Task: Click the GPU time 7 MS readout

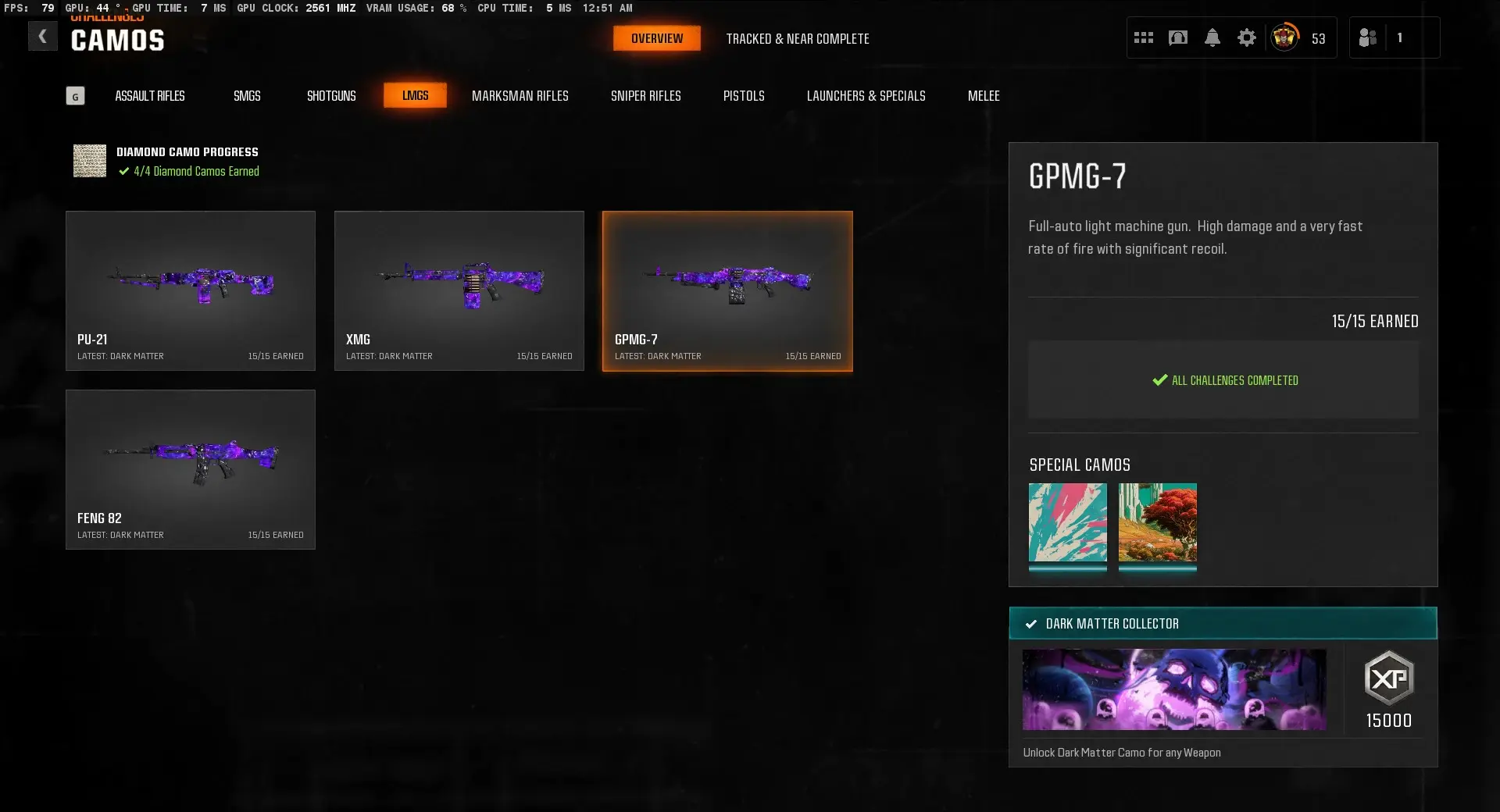Action: click(180, 8)
